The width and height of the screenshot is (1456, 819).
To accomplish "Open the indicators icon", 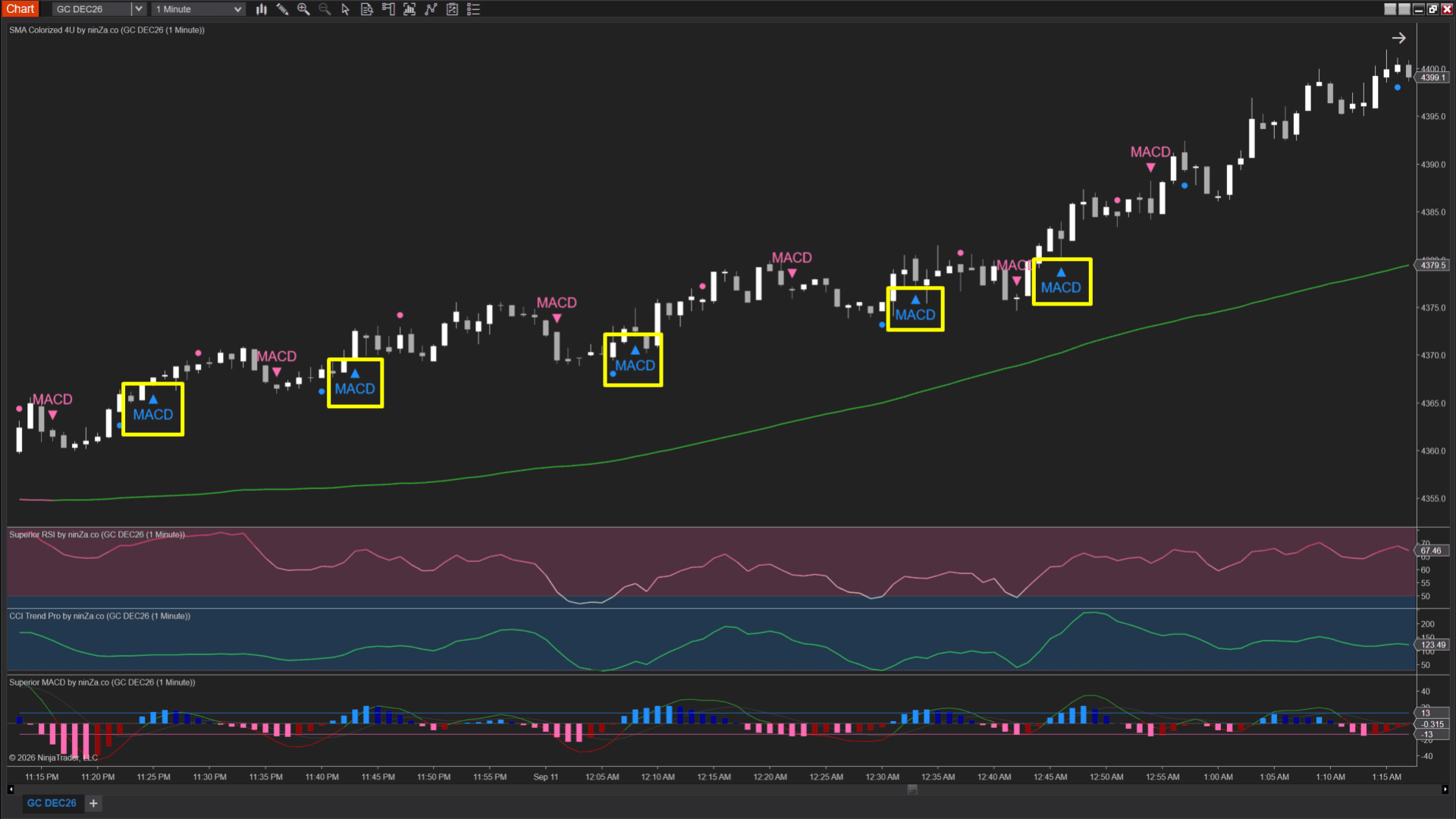I will (431, 9).
